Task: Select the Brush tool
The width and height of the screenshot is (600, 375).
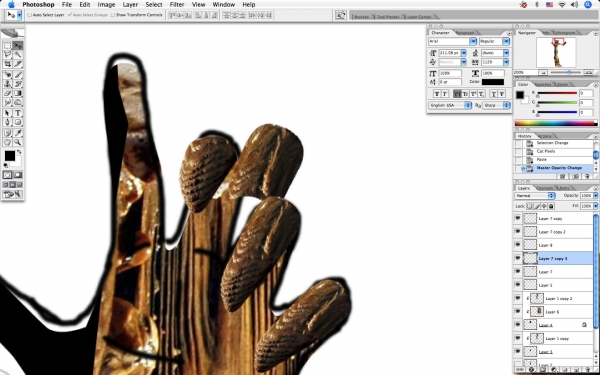Action: pyautogui.click(x=18, y=75)
